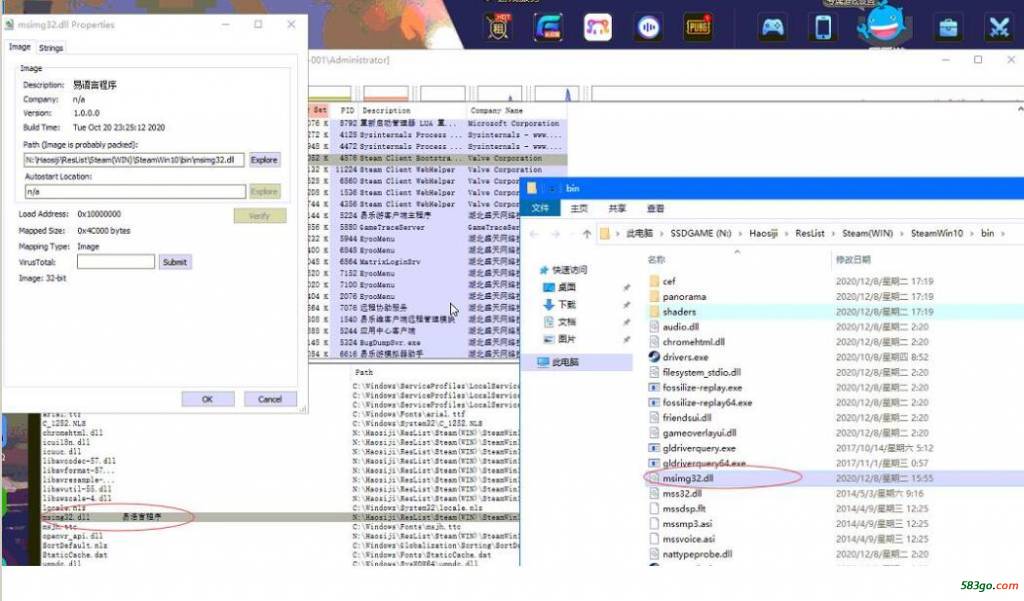Click the mssdsp.flt file icon

coord(654,508)
